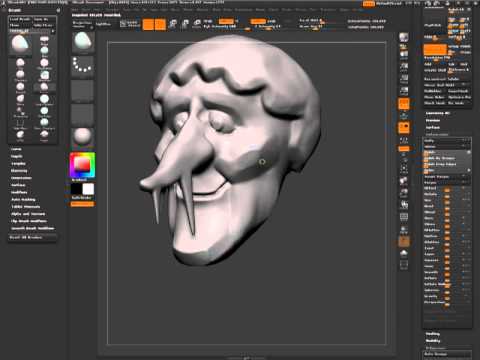The width and height of the screenshot is (480, 360).
Task: Expand the Samples brush sub-palette
Action: pyautogui.click(x=18, y=164)
